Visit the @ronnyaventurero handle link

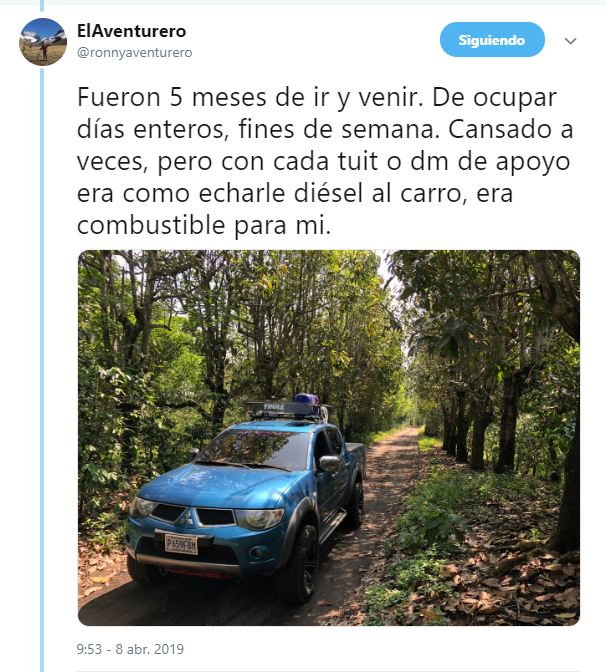click(135, 53)
